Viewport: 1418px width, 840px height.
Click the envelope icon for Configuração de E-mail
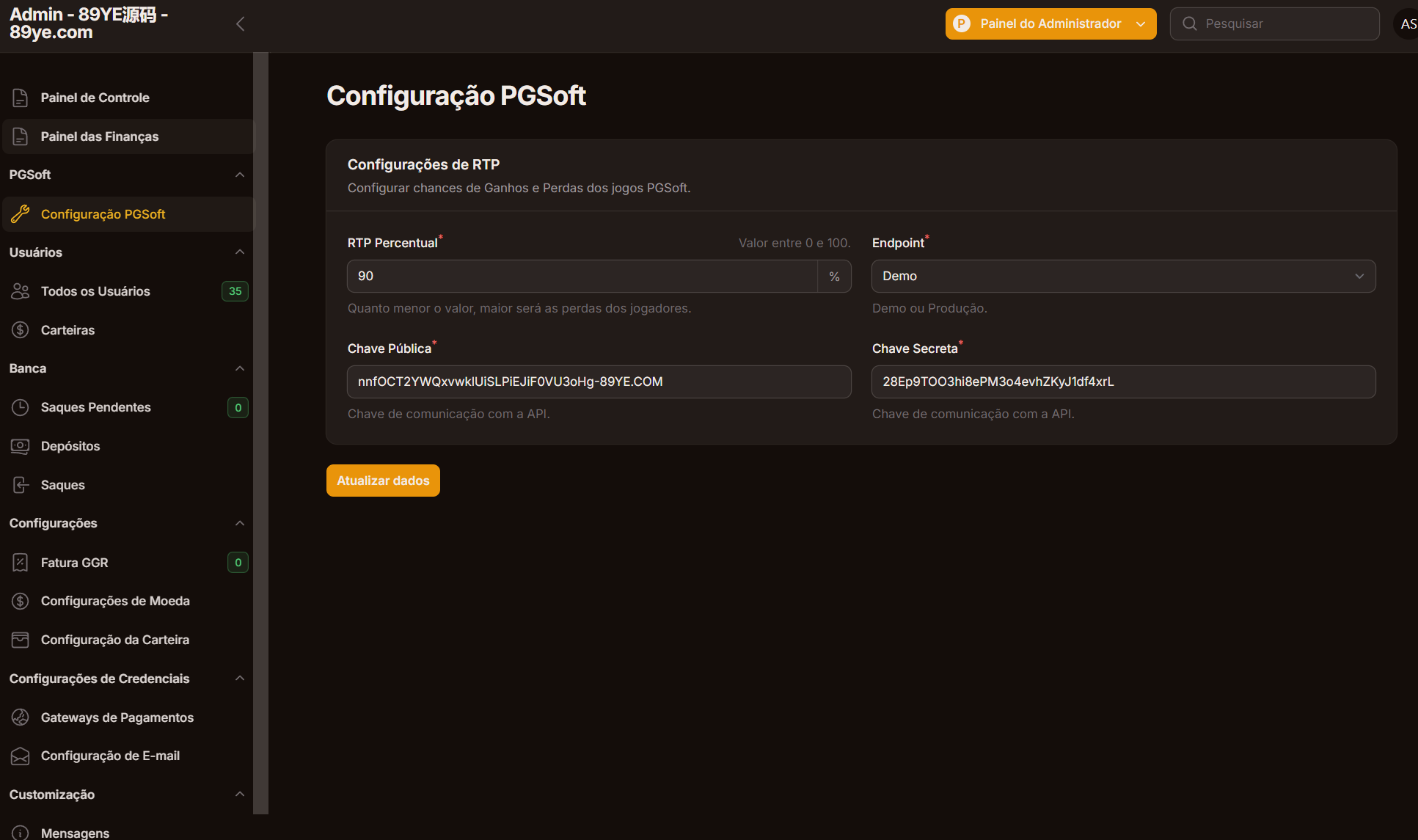(x=21, y=756)
